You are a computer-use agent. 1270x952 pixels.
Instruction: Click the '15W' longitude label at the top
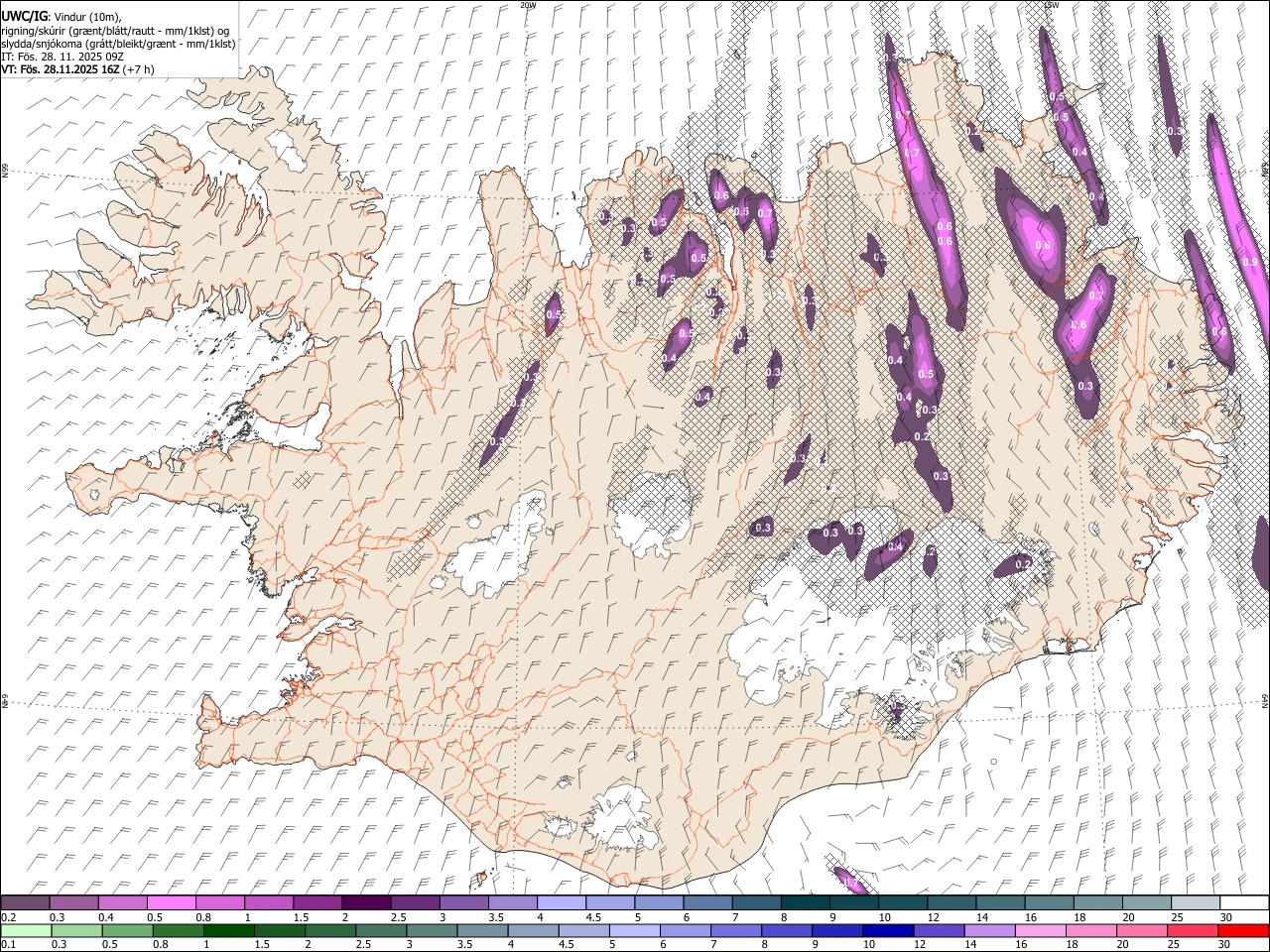1052,5
